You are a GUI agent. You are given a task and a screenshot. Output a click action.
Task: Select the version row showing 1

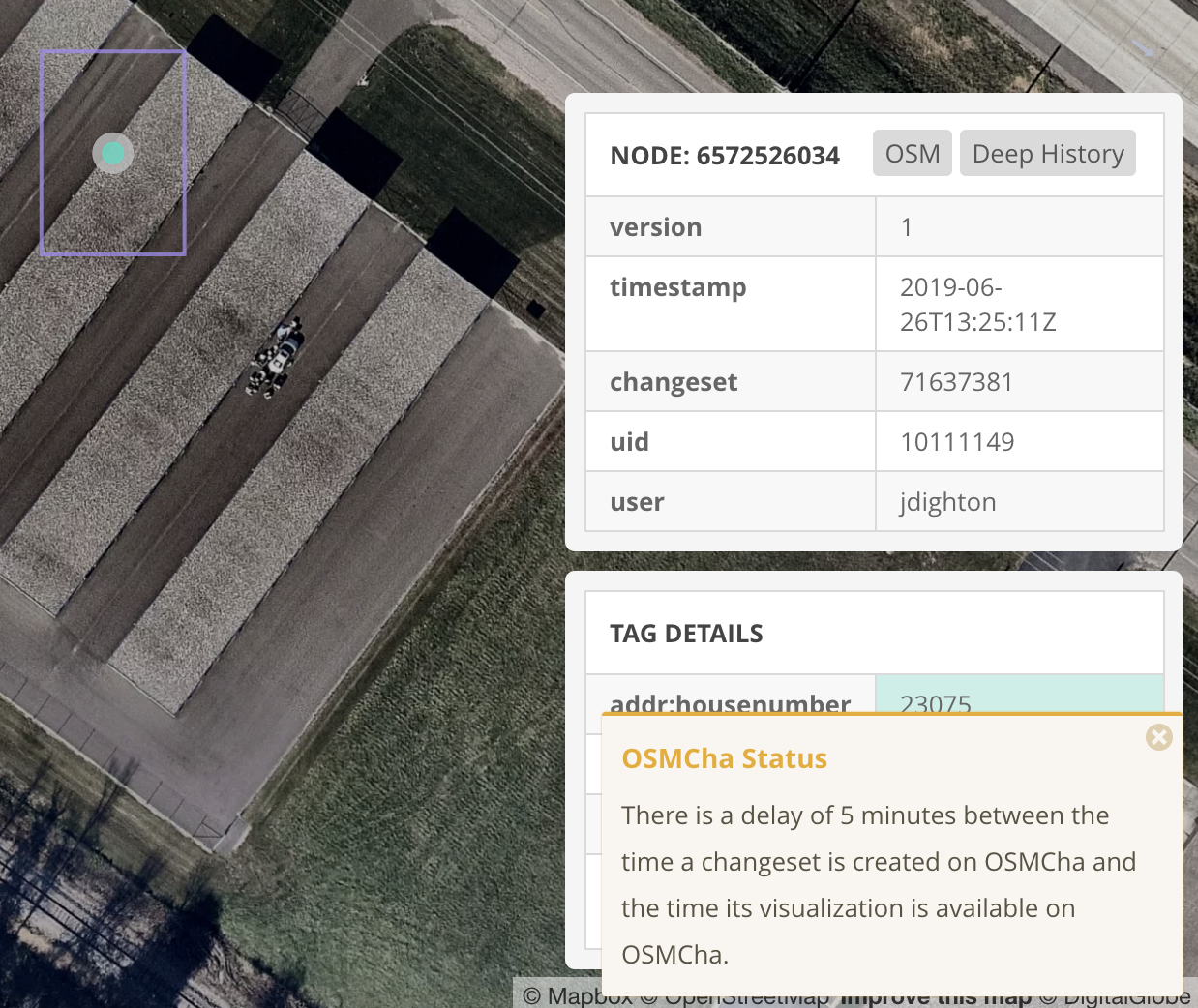coord(907,226)
